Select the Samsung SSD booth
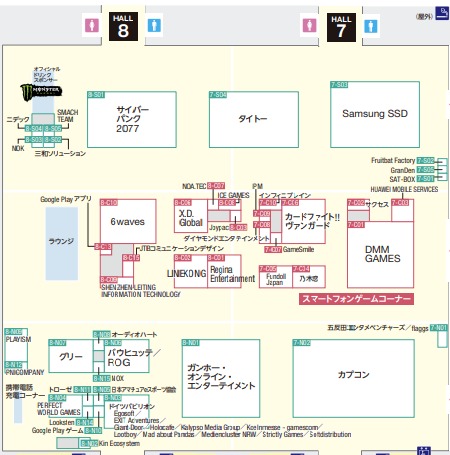 click(375, 114)
